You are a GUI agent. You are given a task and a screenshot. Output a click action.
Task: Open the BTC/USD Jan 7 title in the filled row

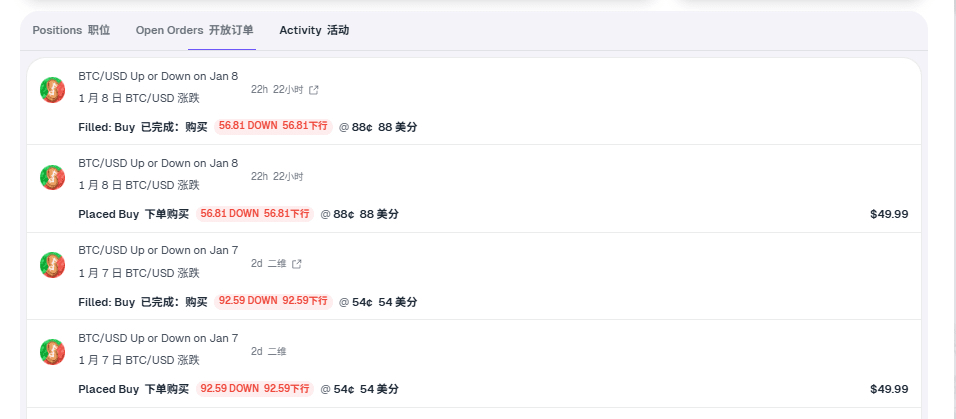click(x=158, y=251)
